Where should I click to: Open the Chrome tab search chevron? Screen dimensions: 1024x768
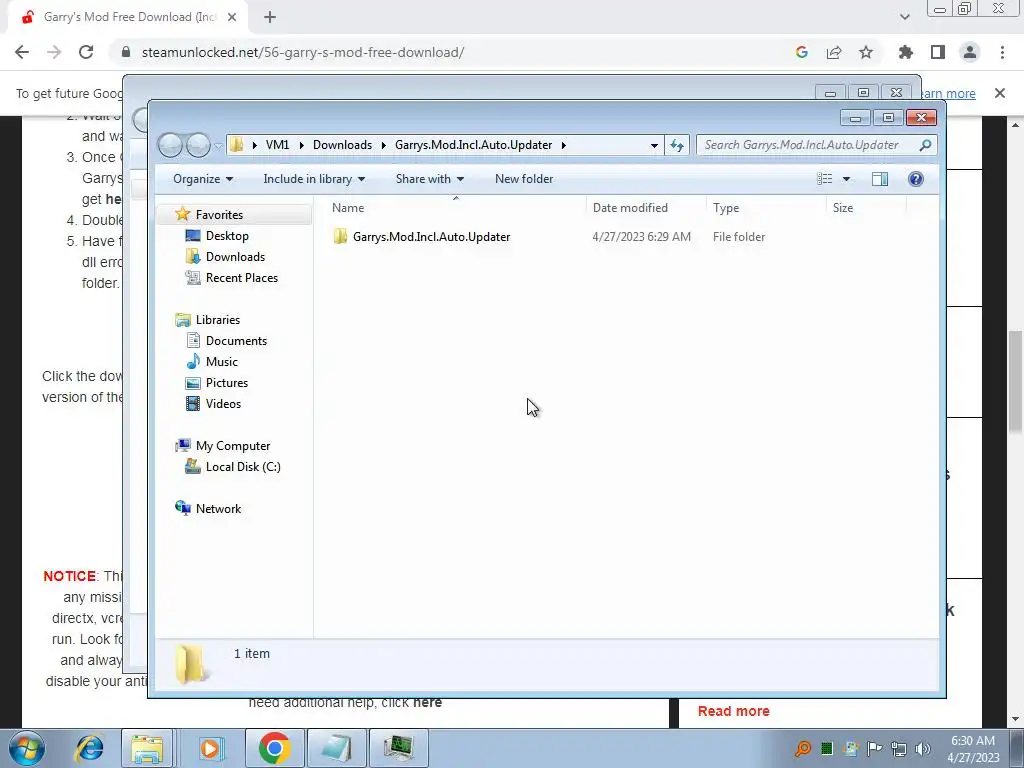point(904,17)
